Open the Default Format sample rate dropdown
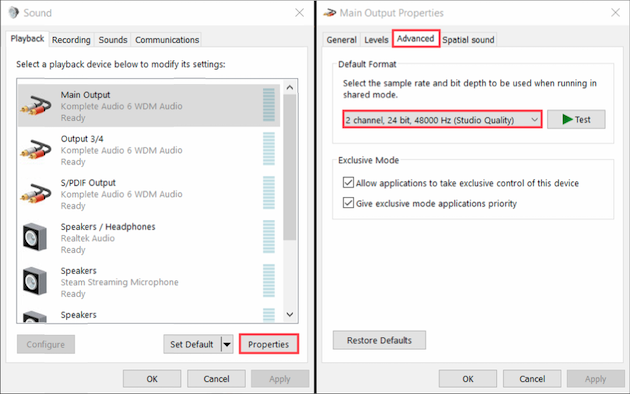 tap(442, 120)
